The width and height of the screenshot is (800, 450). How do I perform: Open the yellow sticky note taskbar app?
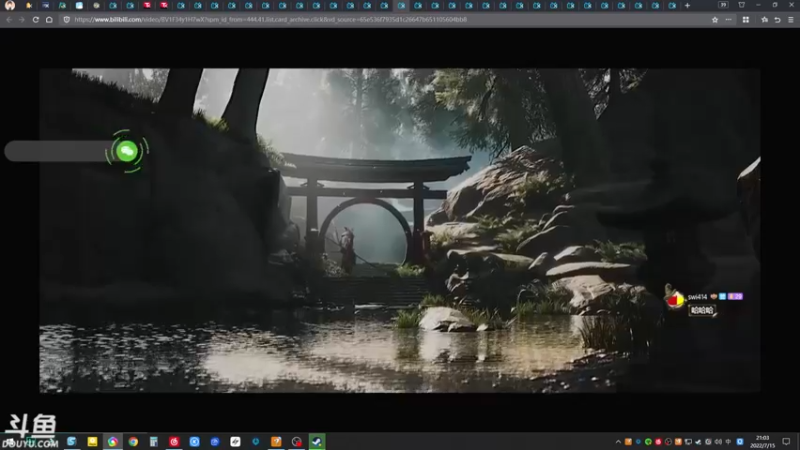click(x=92, y=441)
